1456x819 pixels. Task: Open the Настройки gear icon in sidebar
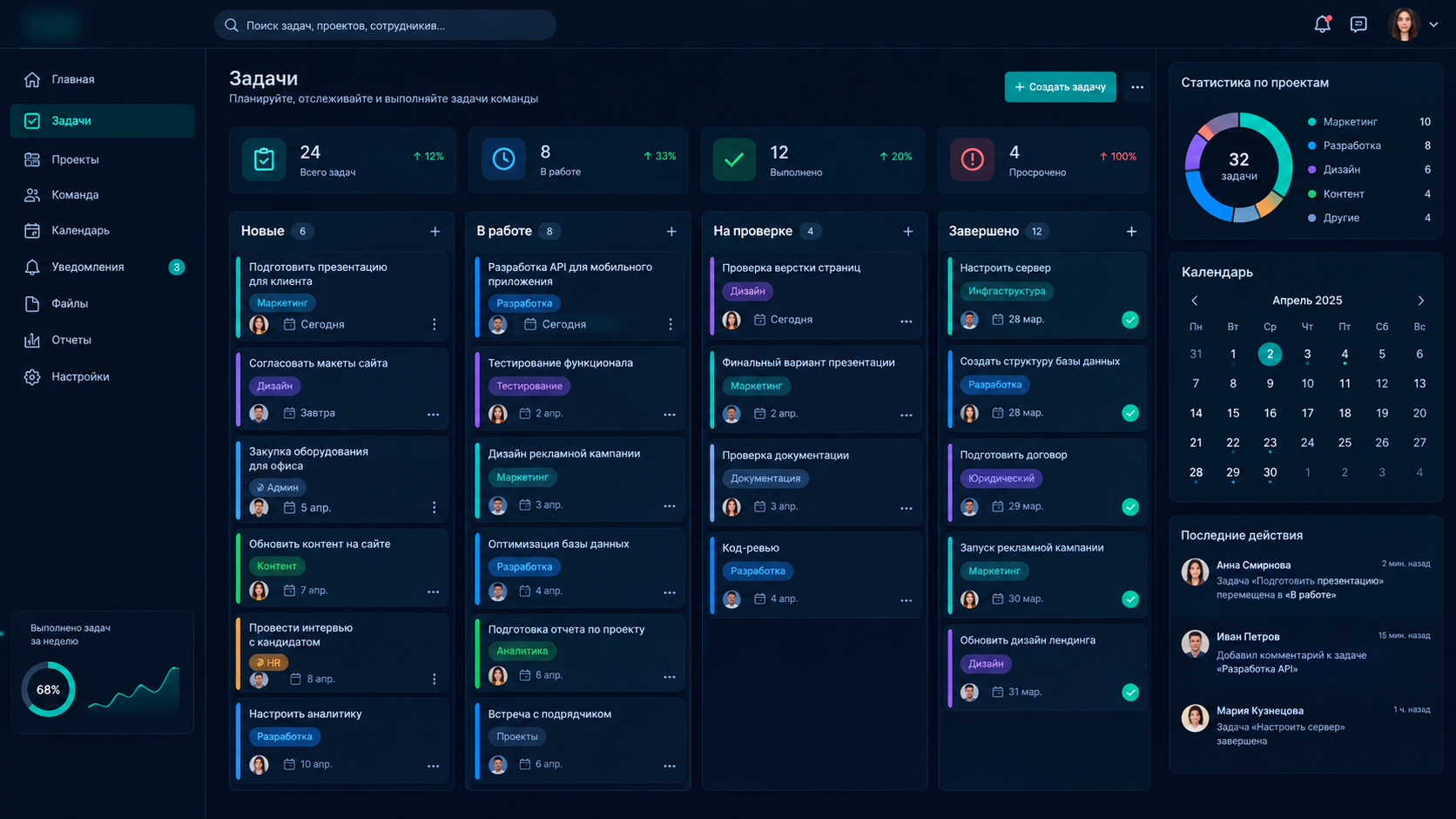pos(32,377)
